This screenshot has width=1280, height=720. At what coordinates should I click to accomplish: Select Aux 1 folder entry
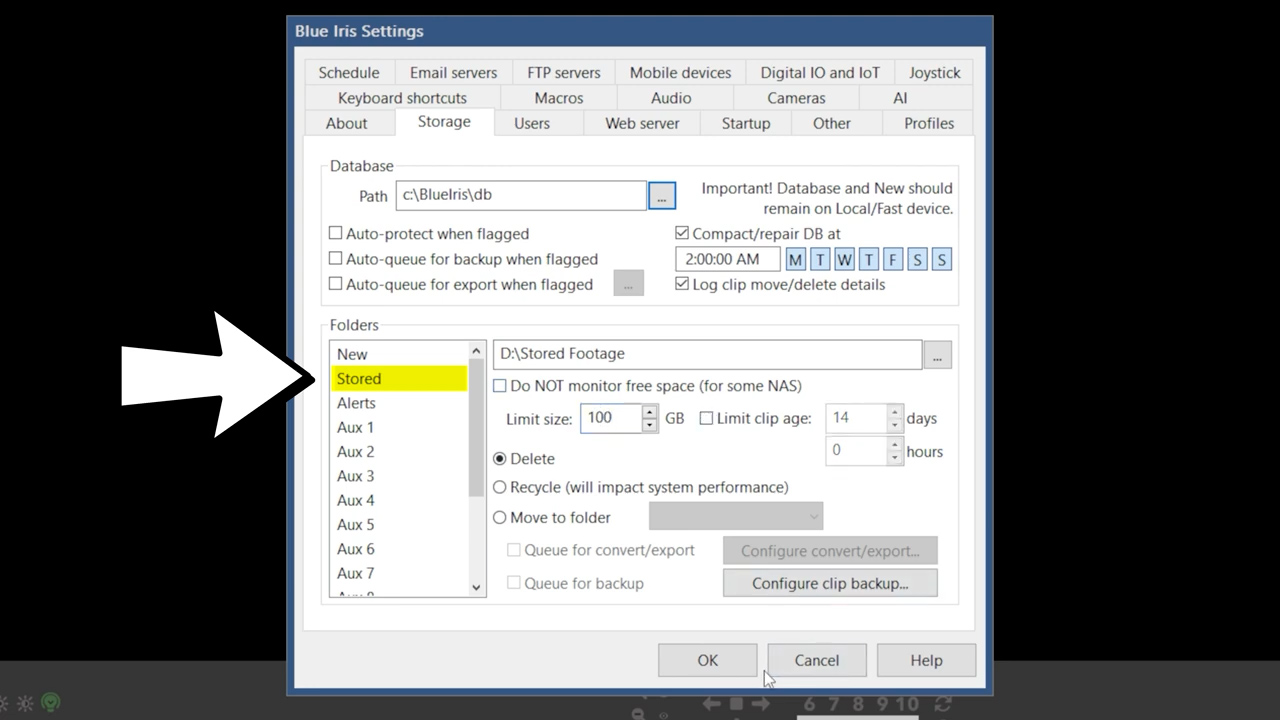click(x=399, y=427)
